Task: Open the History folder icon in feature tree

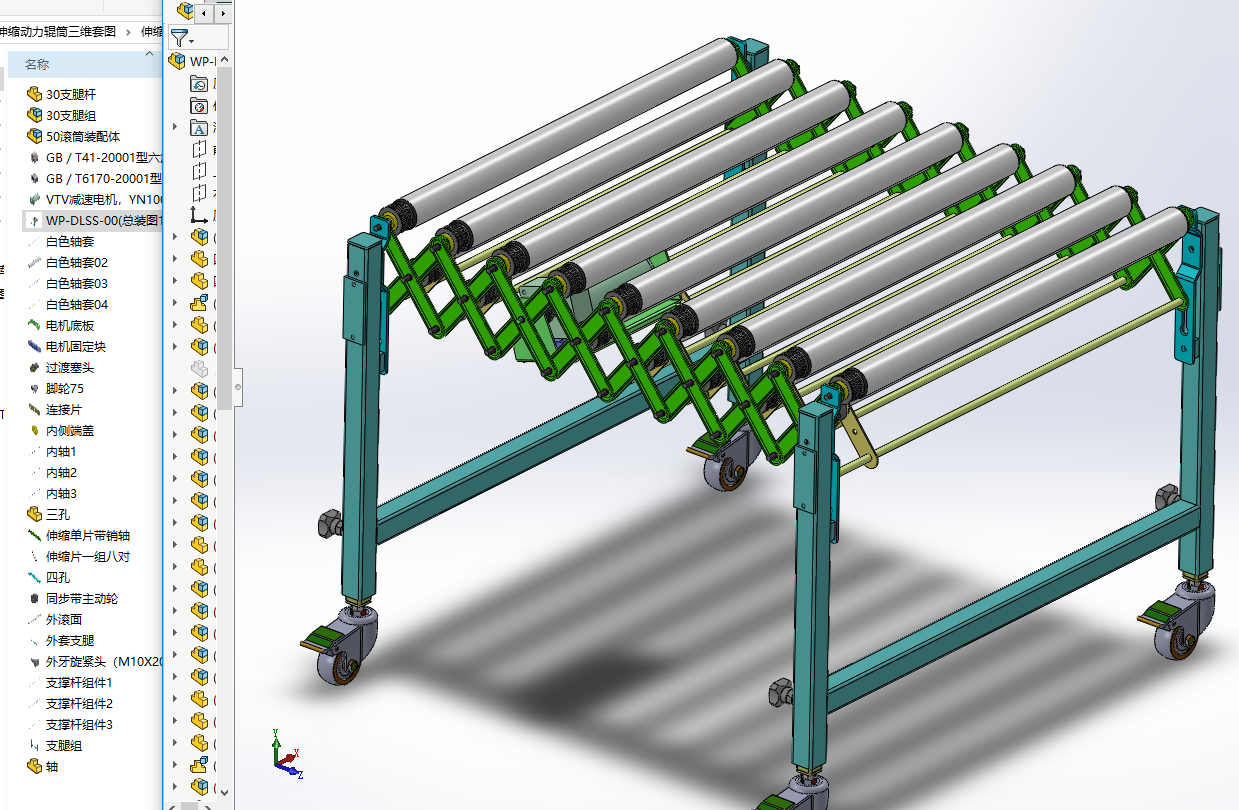Action: [x=199, y=84]
